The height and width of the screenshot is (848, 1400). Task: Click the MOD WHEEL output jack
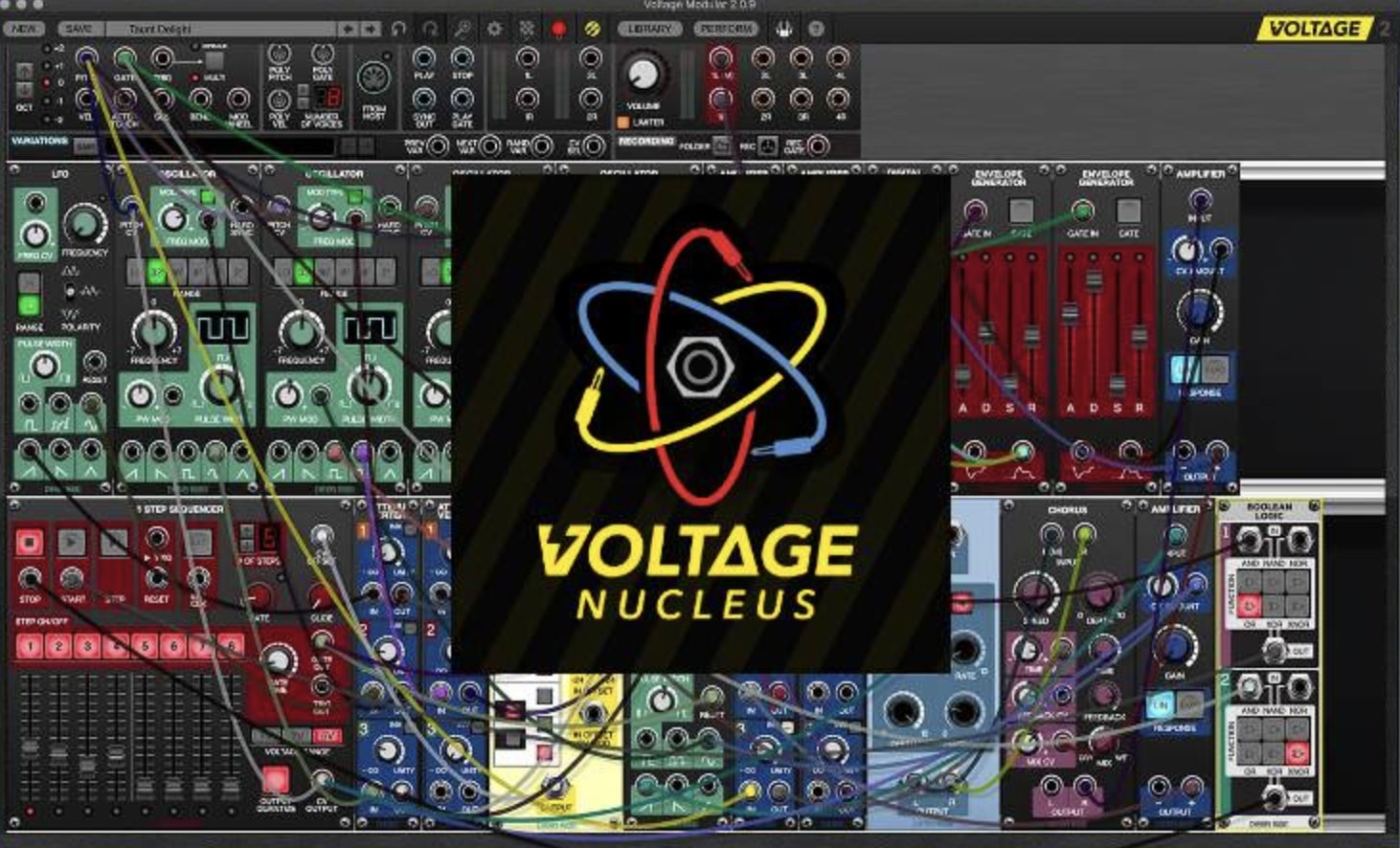coord(238,98)
